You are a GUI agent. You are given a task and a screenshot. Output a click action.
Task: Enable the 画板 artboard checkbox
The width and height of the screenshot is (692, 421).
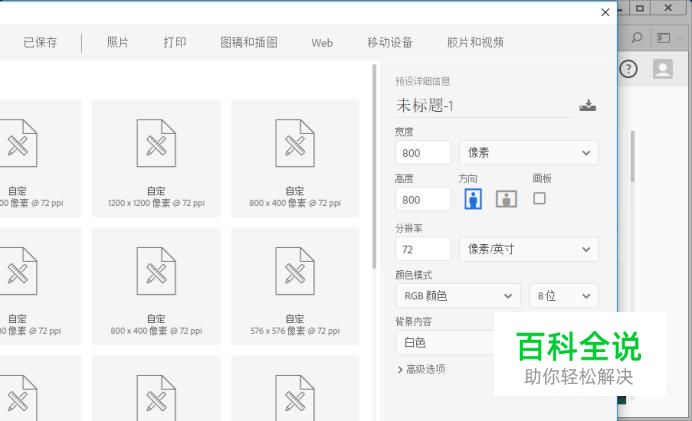coord(539,198)
